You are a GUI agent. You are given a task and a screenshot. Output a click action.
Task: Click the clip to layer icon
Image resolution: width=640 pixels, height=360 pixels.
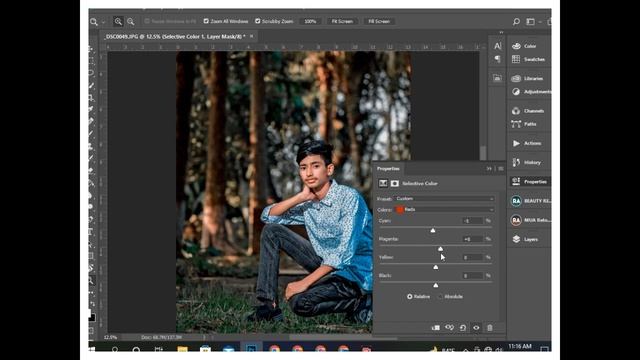pos(436,328)
